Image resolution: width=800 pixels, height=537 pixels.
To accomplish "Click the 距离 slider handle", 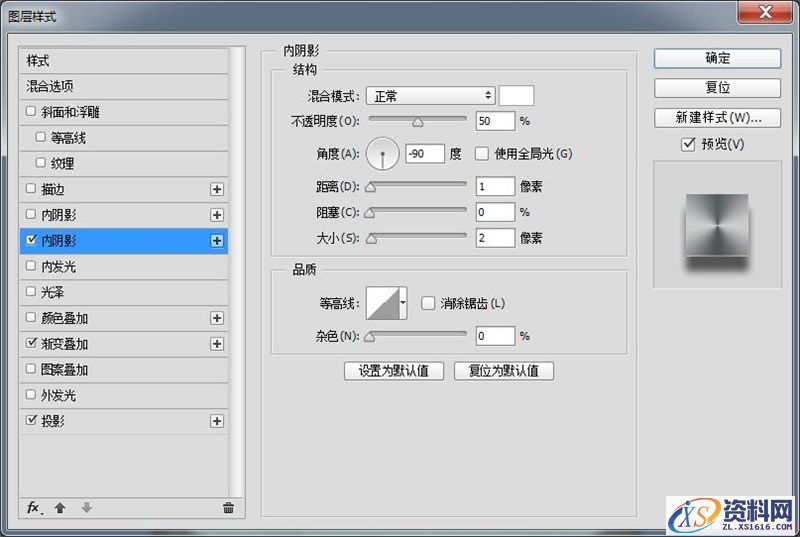I will [x=371, y=188].
